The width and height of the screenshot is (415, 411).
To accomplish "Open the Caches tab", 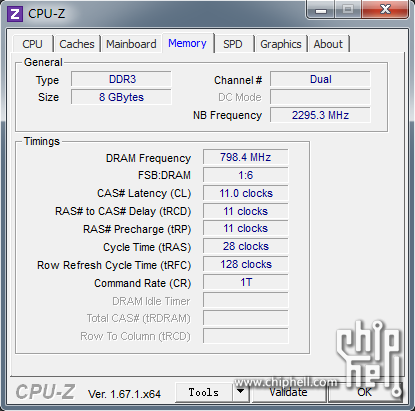I will click(x=77, y=44).
